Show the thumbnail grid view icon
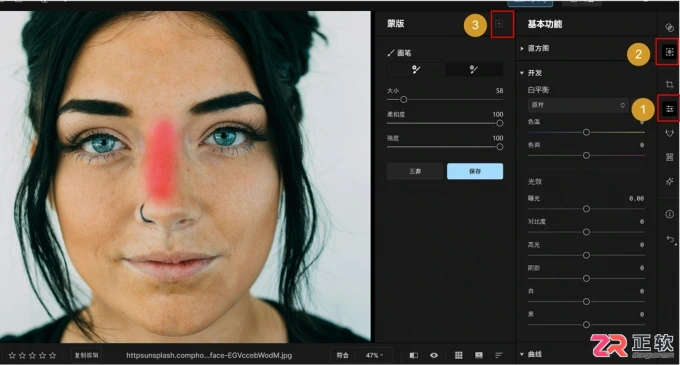This screenshot has width=680, height=365. 458,355
